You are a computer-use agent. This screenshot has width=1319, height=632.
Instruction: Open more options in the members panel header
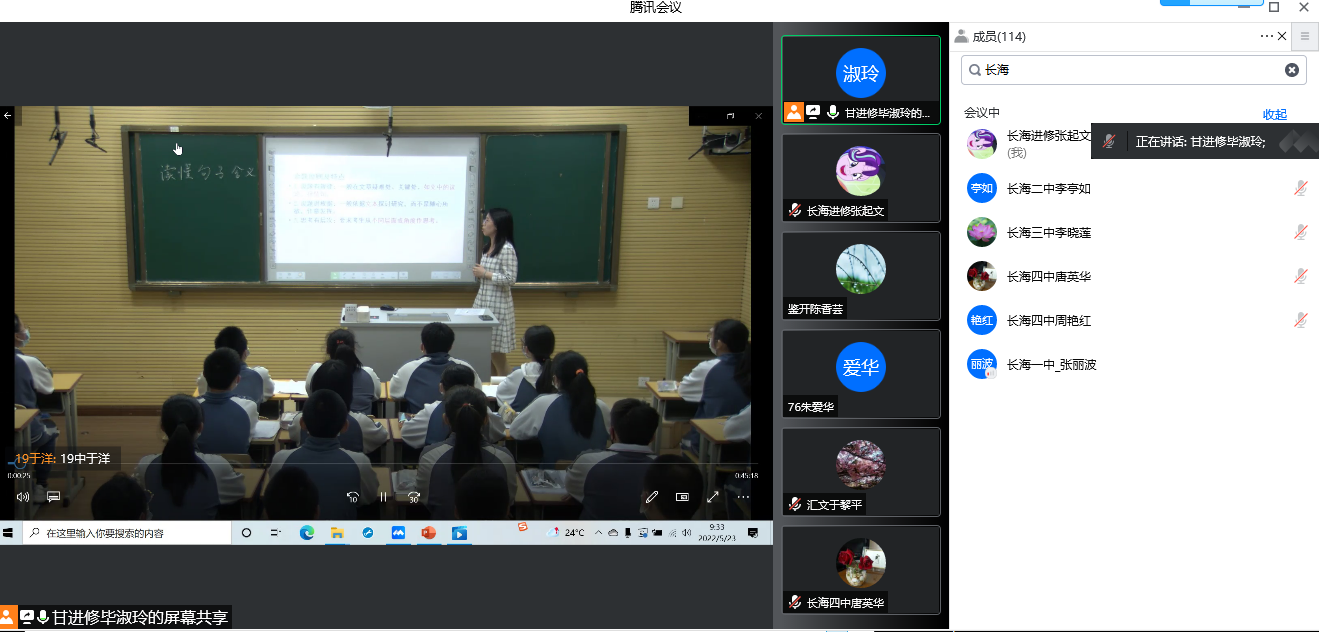pos(1267,36)
